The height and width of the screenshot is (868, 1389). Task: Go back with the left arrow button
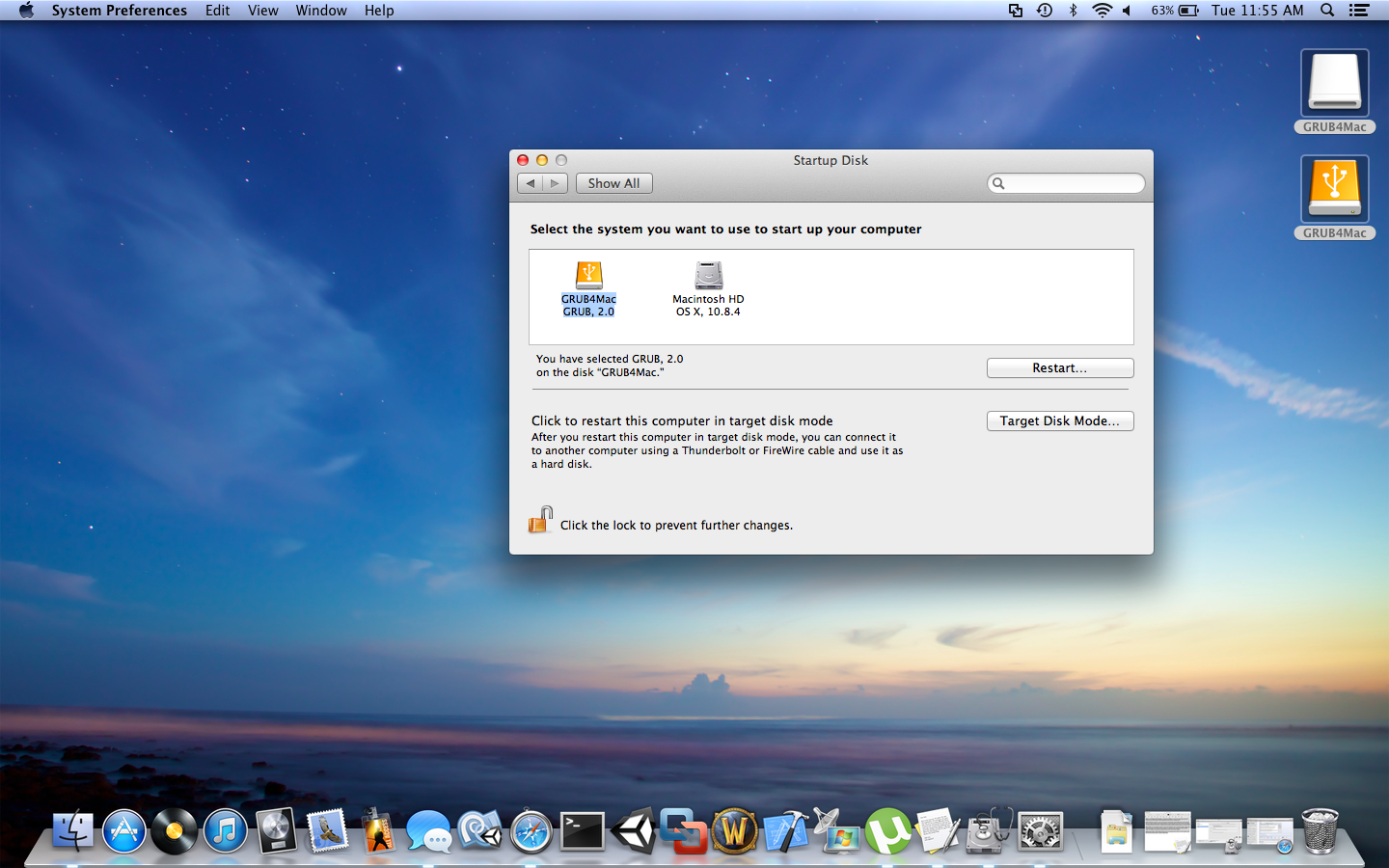coord(530,183)
